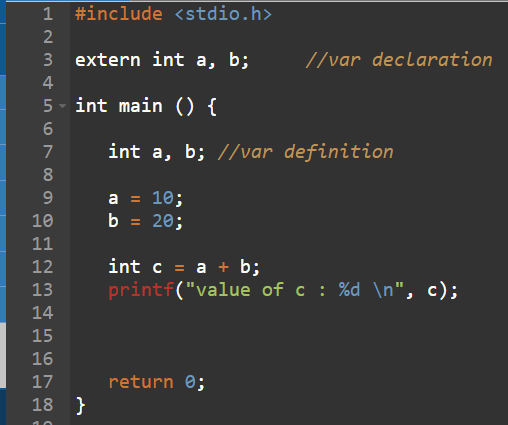Click the #include directive text
This screenshot has width=508, height=425.
click(119, 14)
